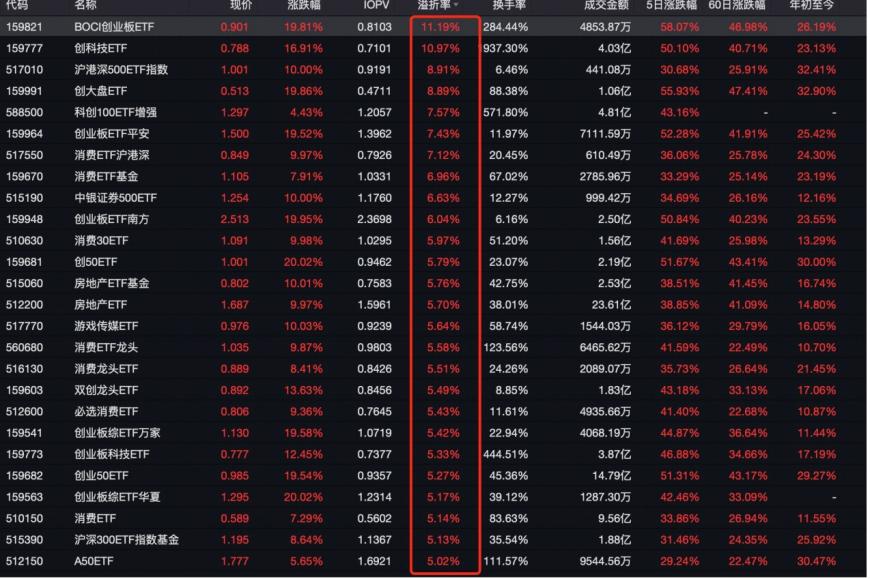This screenshot has height=579, width=870.
Task: Sort by the 5日涨跌幅 column header
Action: pos(671,5)
